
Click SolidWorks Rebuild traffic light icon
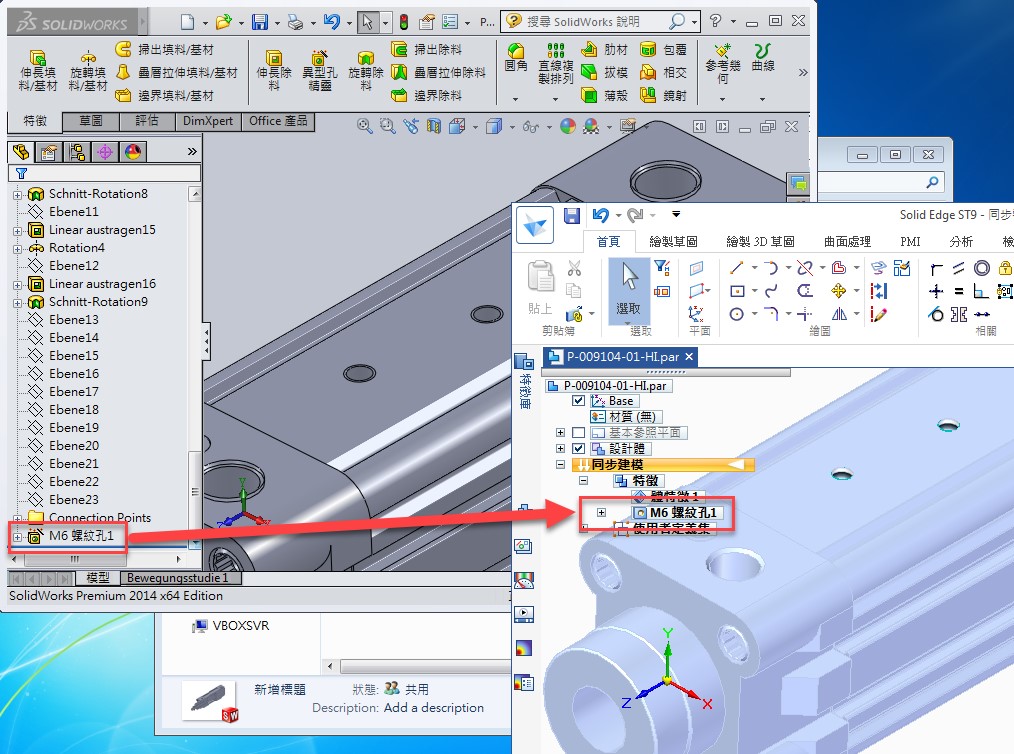click(404, 22)
